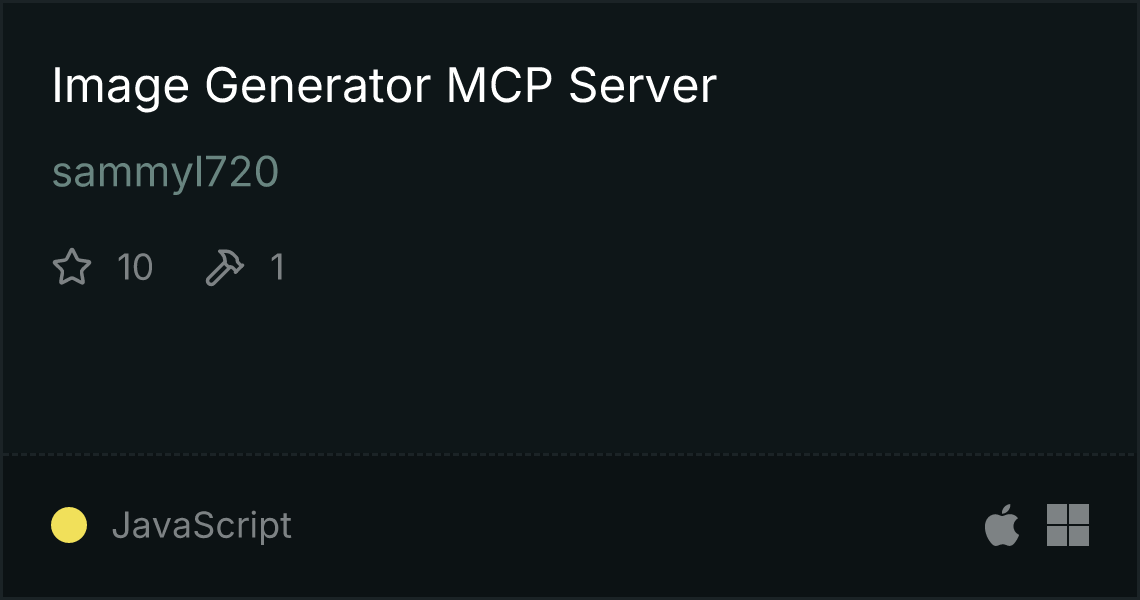Click the word "Server" in the title

(x=643, y=86)
